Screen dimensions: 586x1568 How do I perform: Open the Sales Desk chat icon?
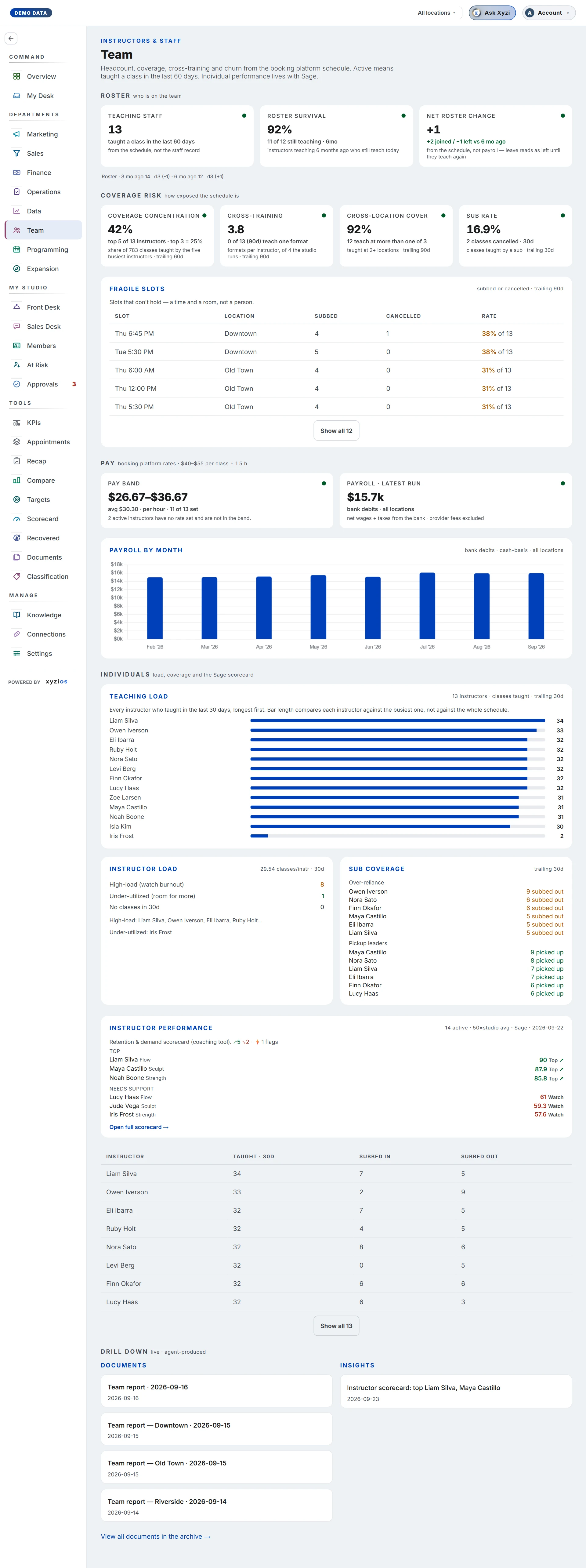coord(16,326)
